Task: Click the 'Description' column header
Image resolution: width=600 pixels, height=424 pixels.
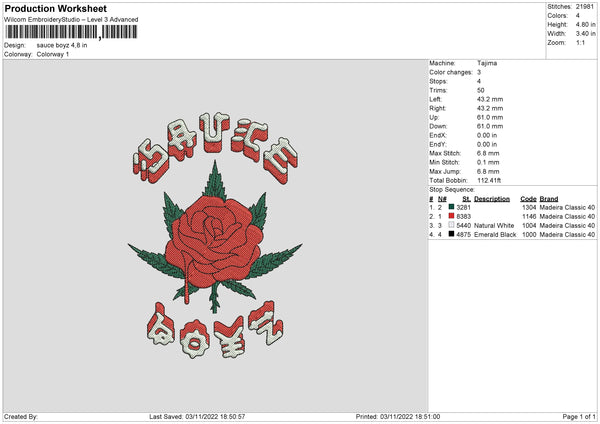Action: click(x=492, y=199)
